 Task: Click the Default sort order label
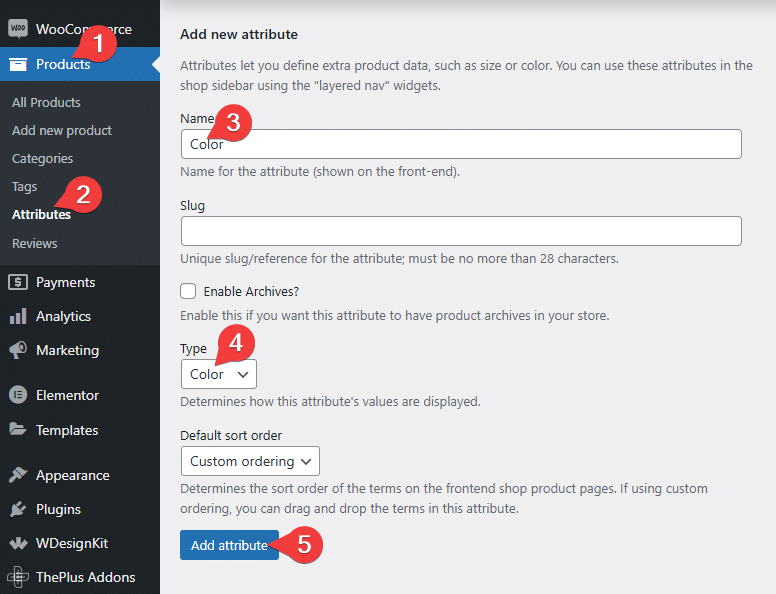[x=231, y=436]
